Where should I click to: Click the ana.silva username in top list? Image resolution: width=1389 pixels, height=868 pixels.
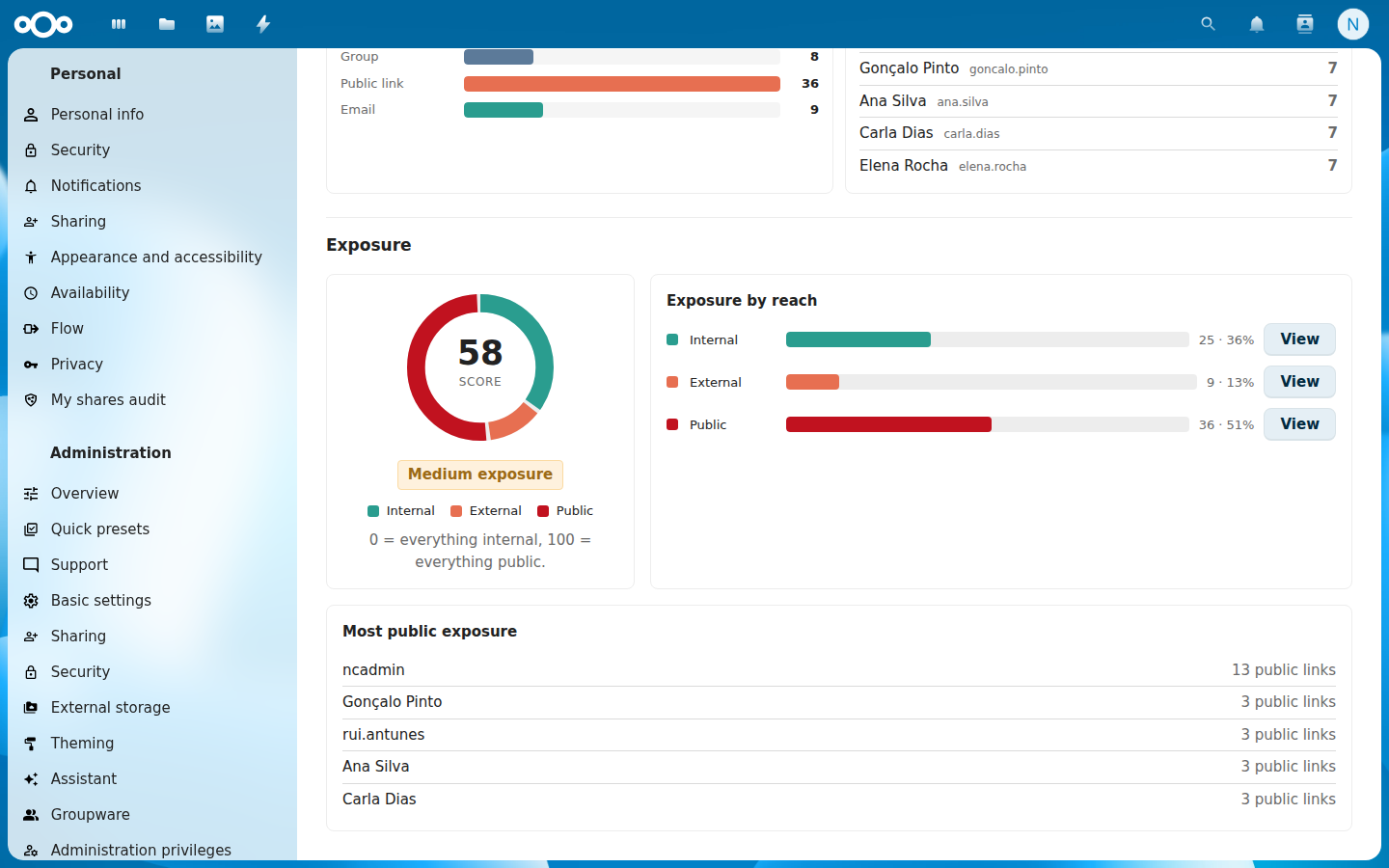coord(963,102)
